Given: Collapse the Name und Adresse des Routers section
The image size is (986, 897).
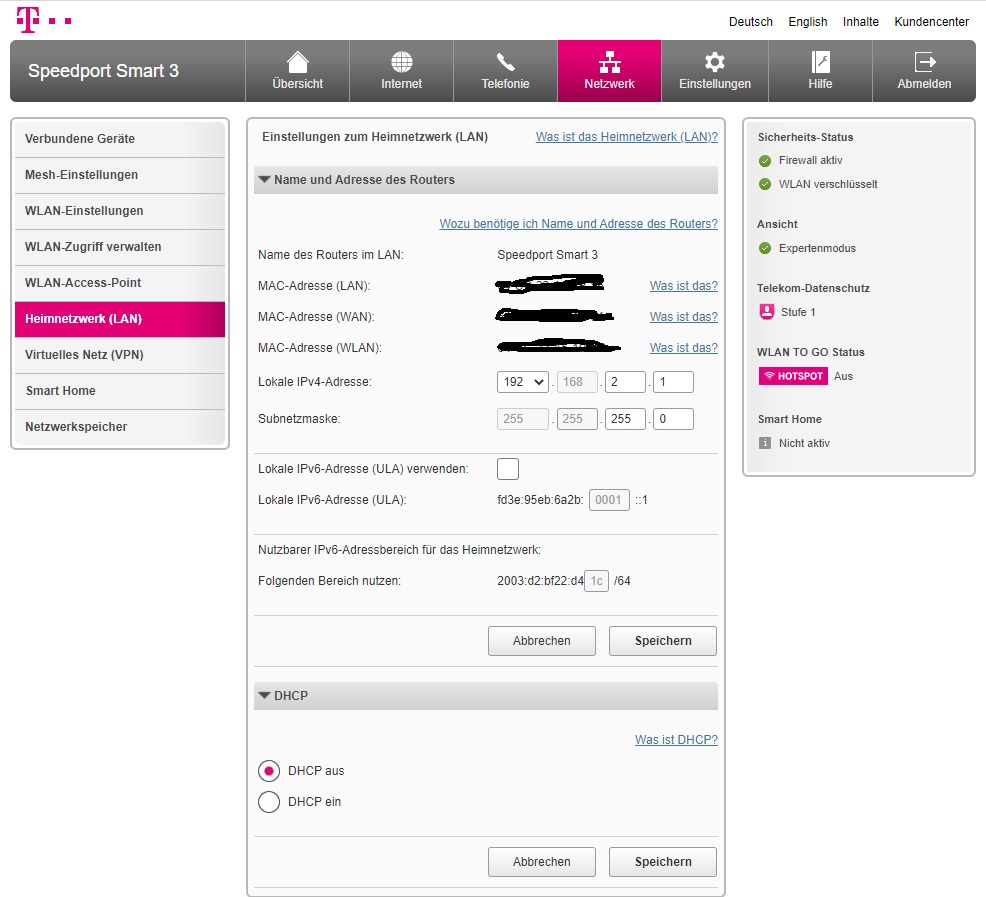Looking at the screenshot, I should coord(485,180).
